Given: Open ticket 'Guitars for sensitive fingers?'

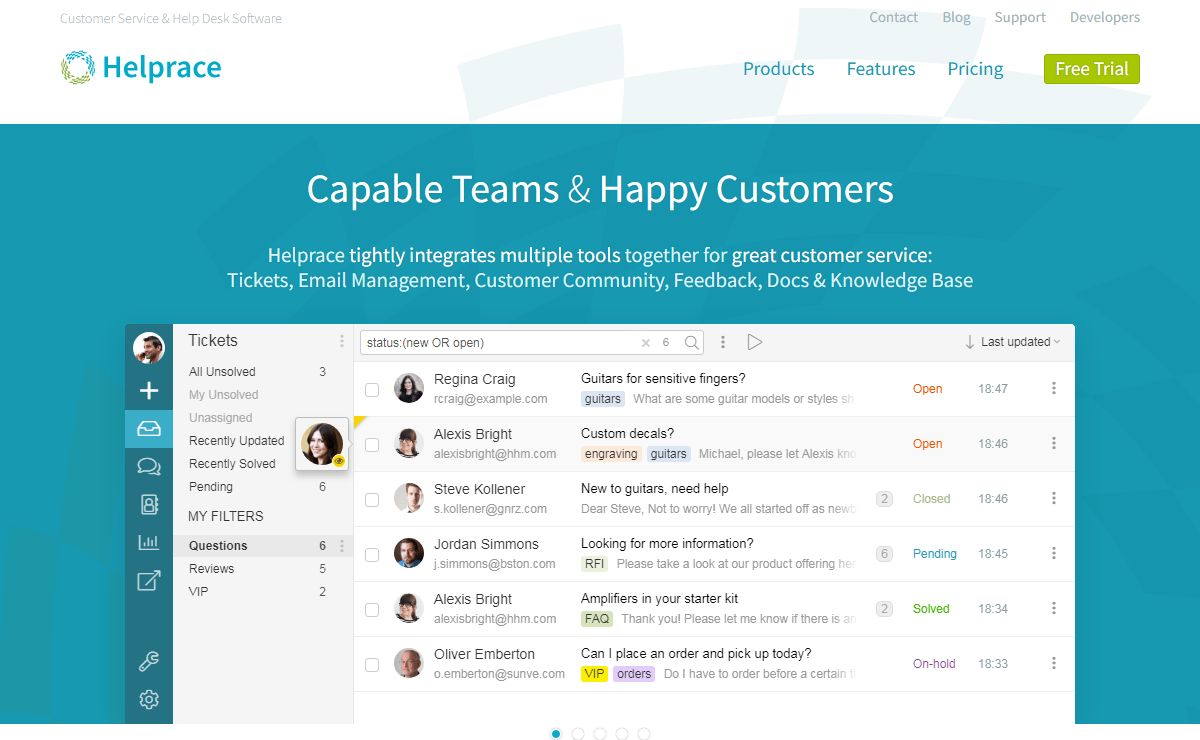Looking at the screenshot, I should point(663,379).
